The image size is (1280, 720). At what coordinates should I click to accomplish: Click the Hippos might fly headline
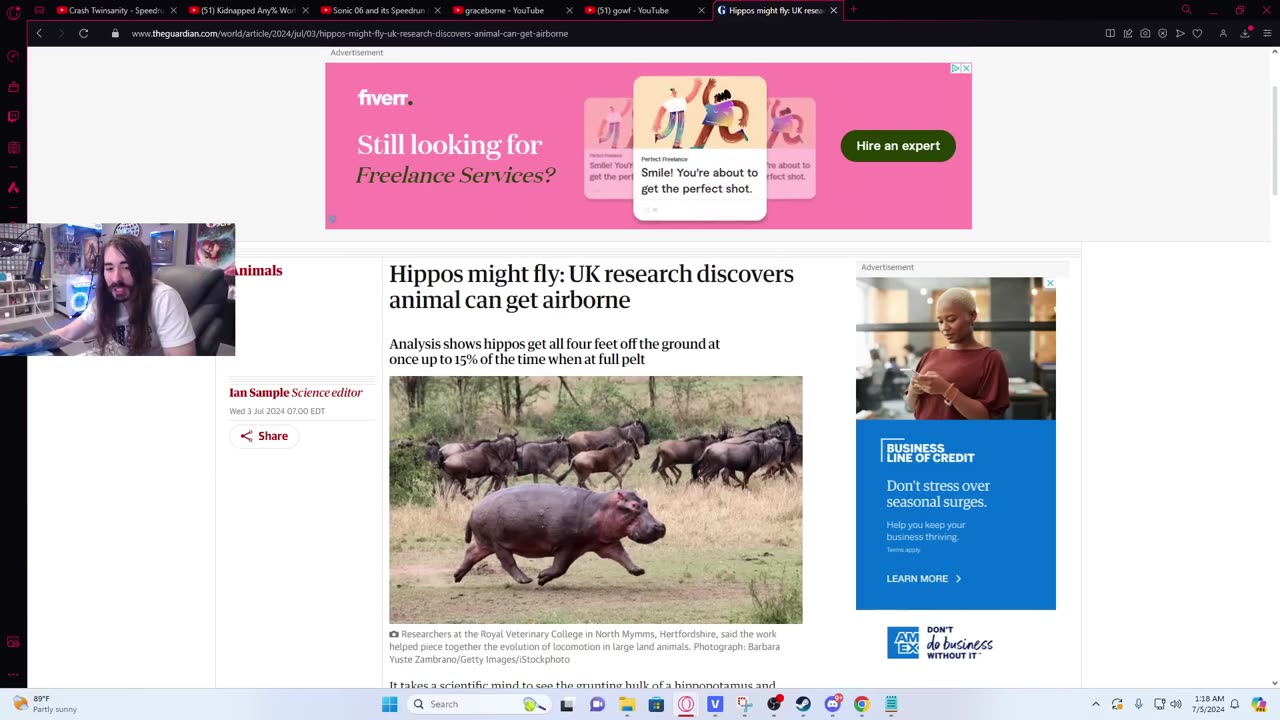coord(591,287)
